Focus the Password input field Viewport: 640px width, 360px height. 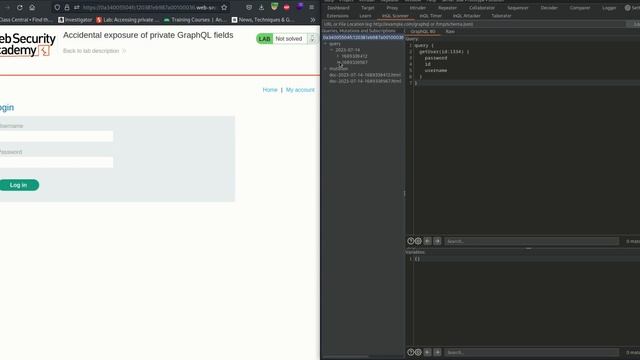56,162
